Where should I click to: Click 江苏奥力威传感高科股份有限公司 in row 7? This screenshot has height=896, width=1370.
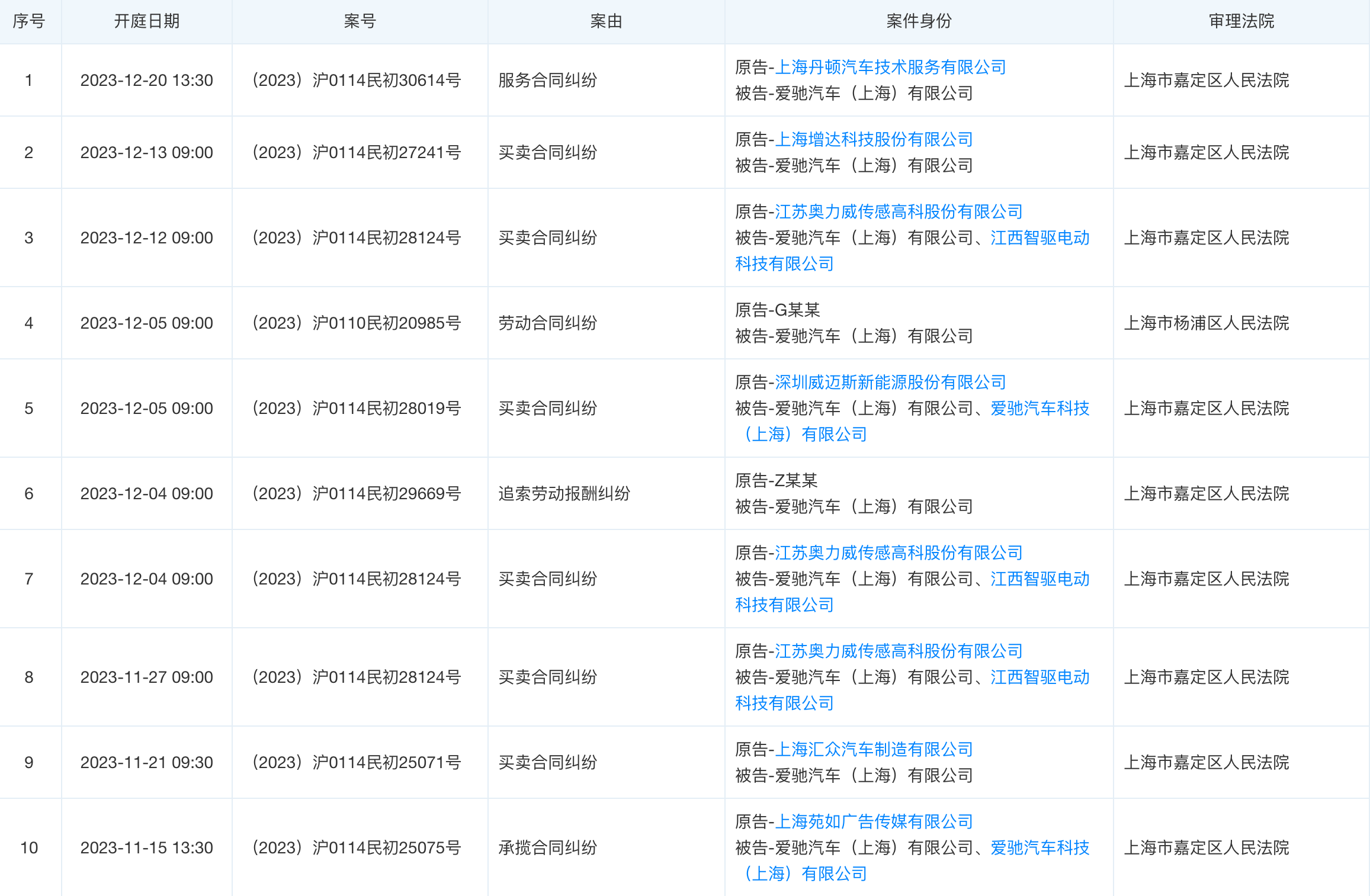click(899, 553)
